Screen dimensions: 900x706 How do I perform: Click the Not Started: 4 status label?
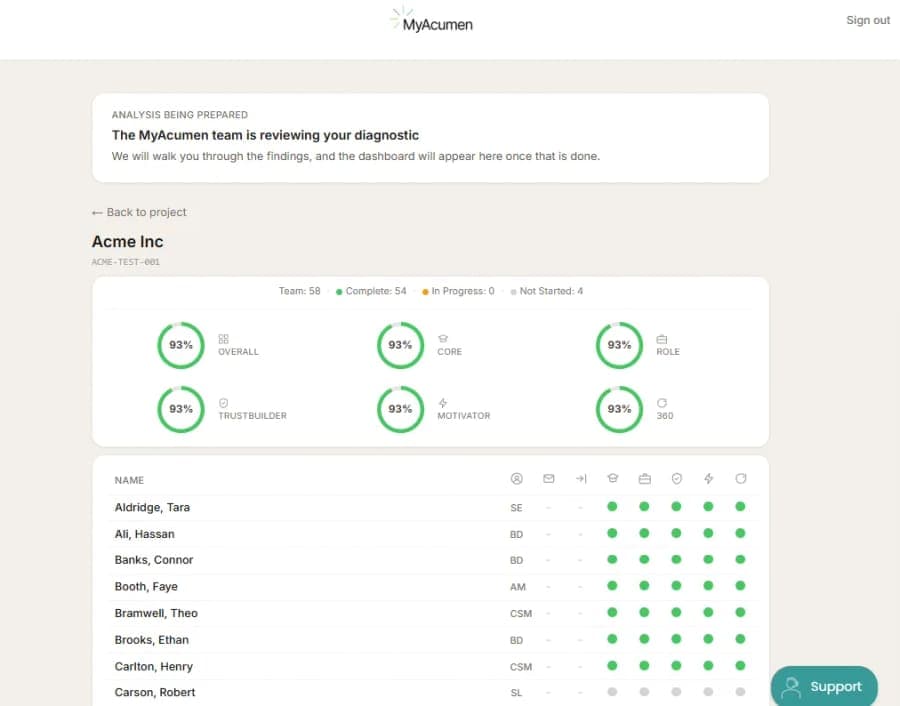coord(546,291)
